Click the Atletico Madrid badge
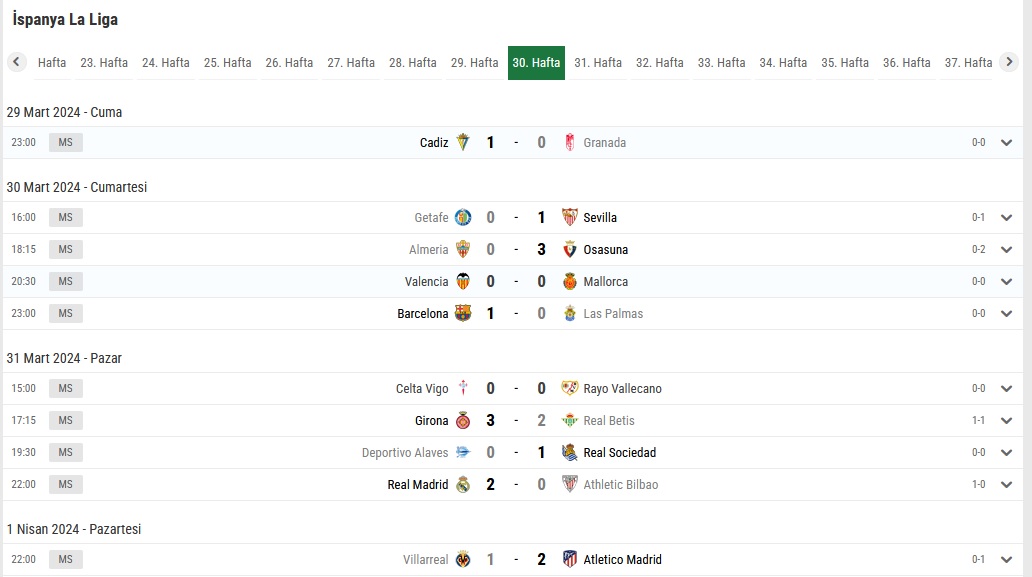 [570, 559]
